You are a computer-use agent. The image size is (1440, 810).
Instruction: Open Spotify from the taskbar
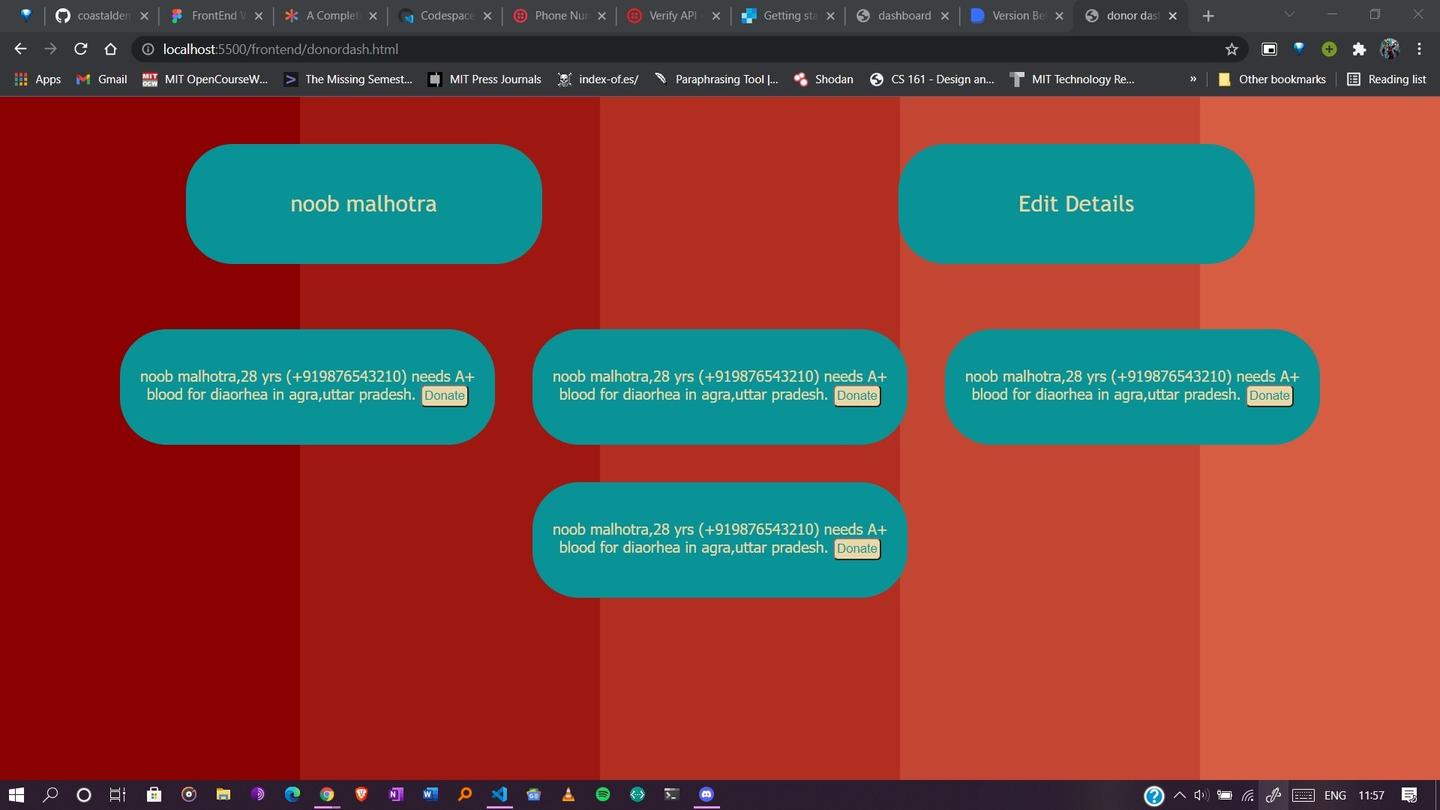tap(603, 795)
